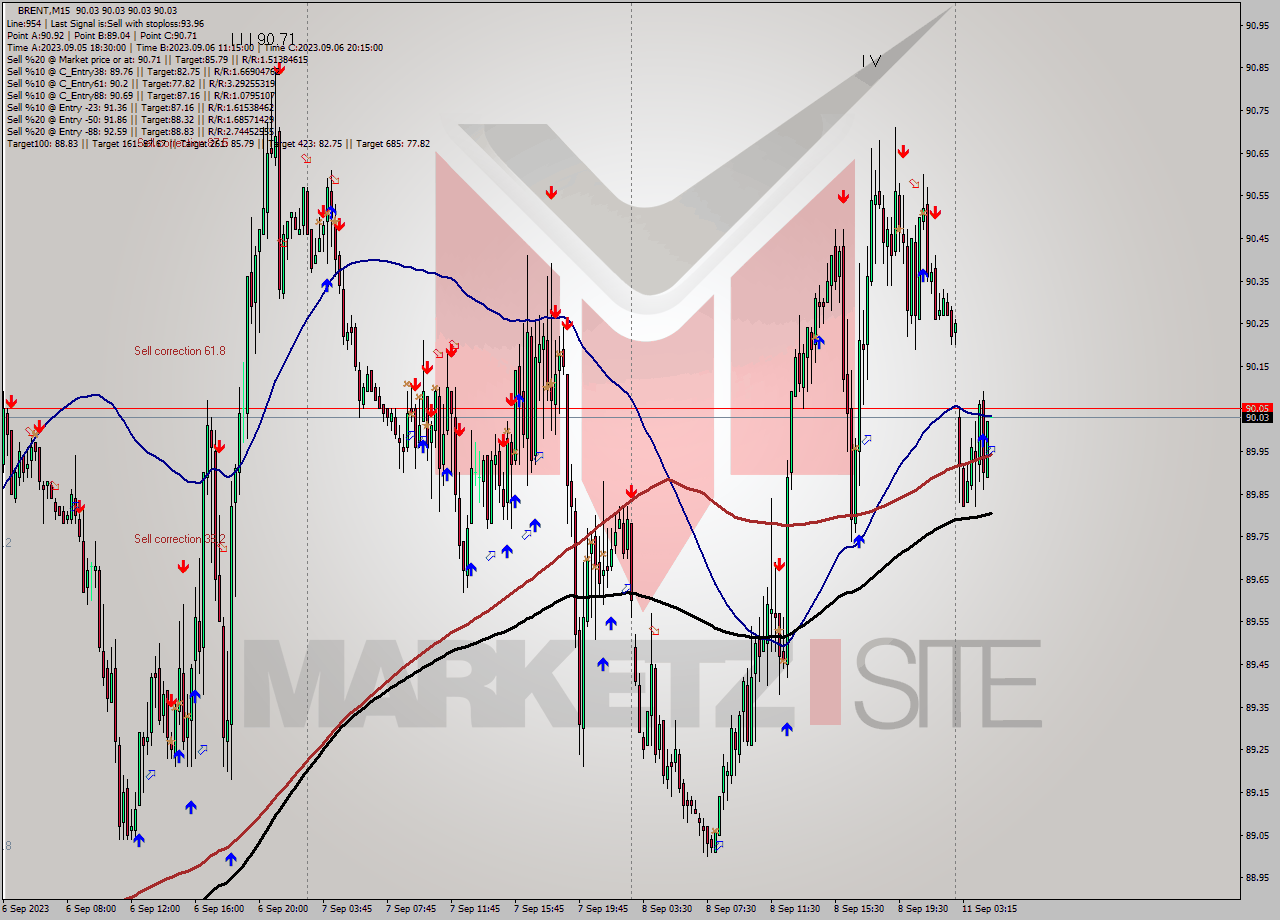The height and width of the screenshot is (920, 1280).
Task: Click the 90.65 price axis label
Action: point(1257,153)
